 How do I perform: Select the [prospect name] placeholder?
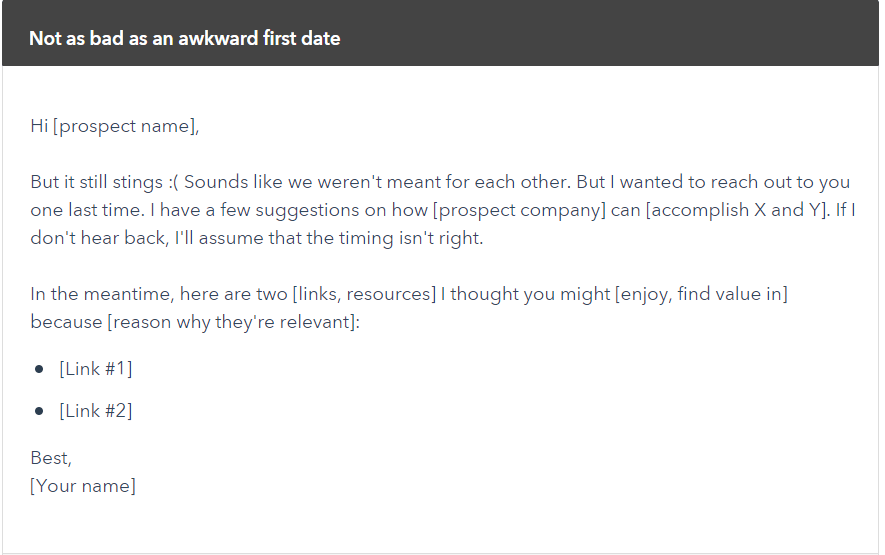(x=124, y=126)
